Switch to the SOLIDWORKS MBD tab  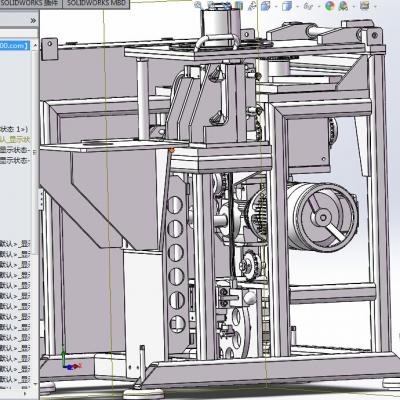(x=97, y=4)
